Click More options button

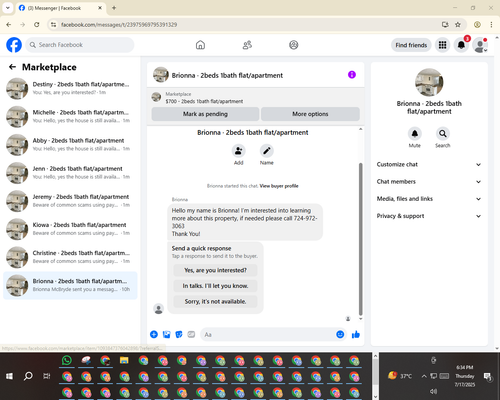pyautogui.click(x=310, y=114)
